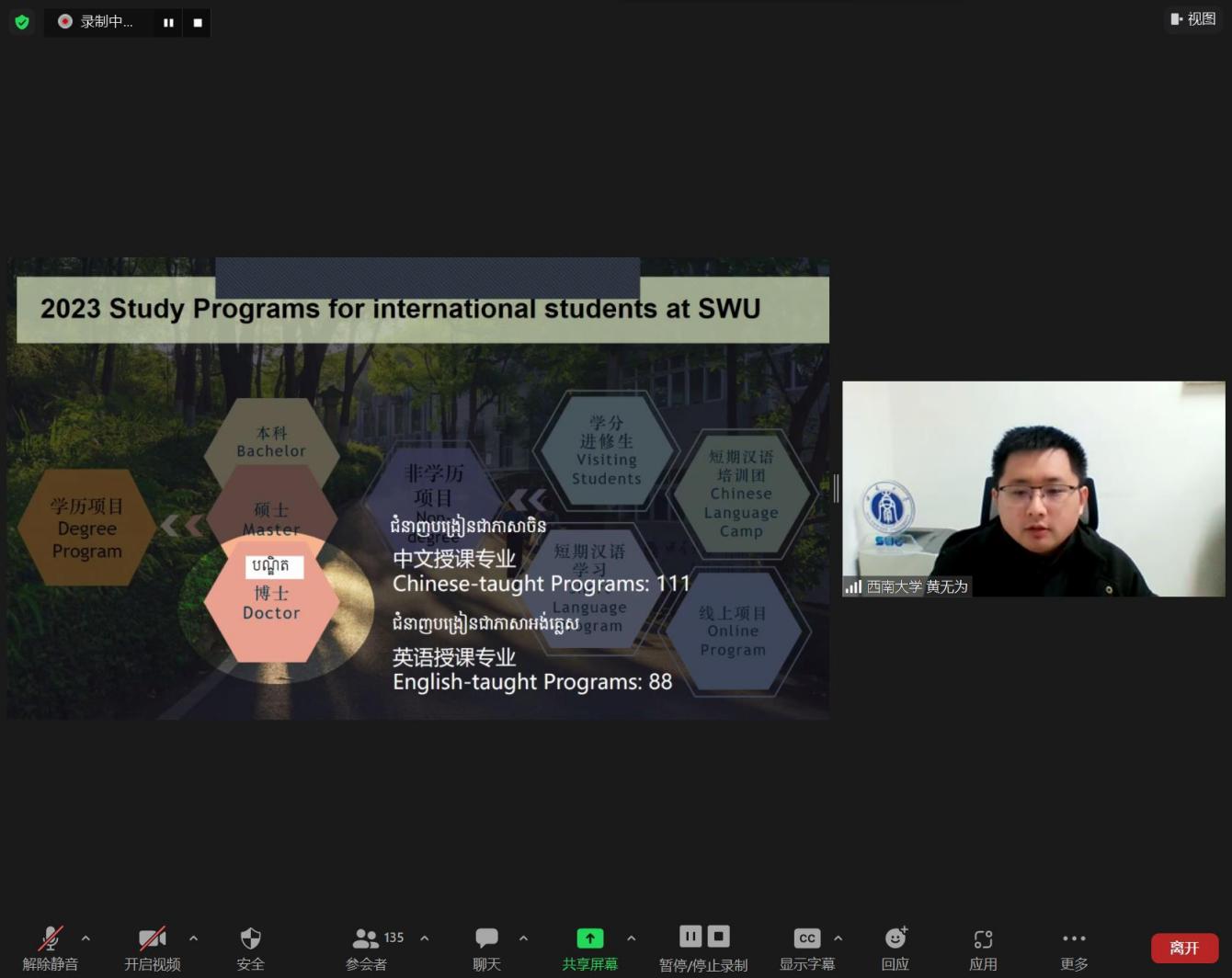The width and height of the screenshot is (1232, 978).
Task: Open the 视图 view layout menu
Action: point(1193,18)
